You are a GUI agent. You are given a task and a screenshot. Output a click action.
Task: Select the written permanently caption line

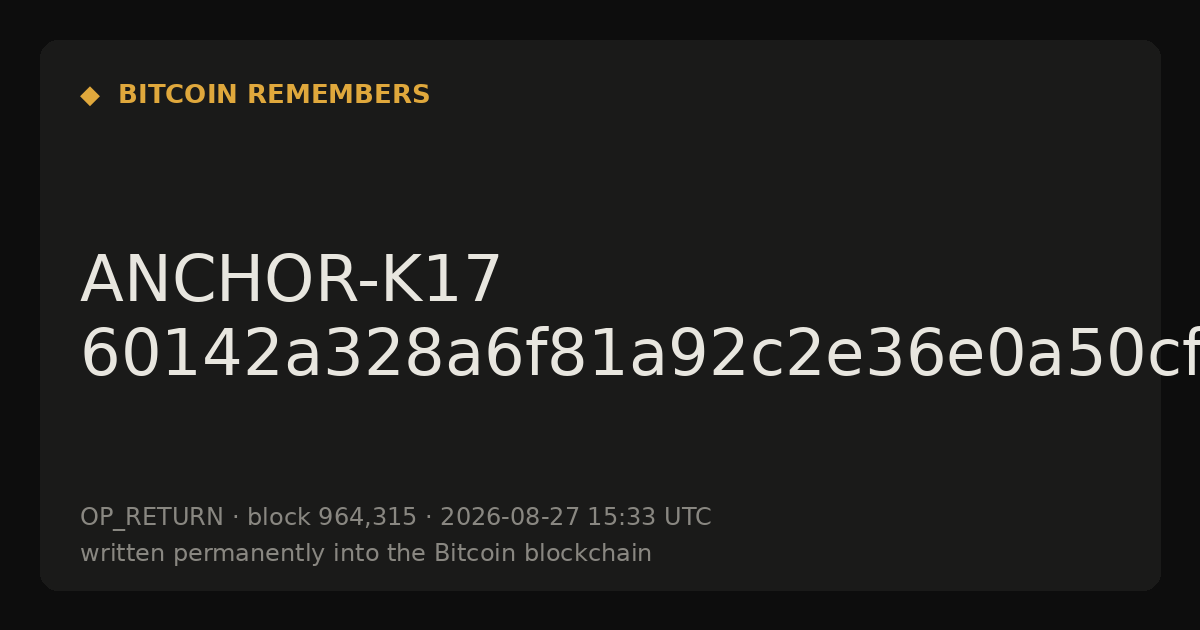click(366, 554)
